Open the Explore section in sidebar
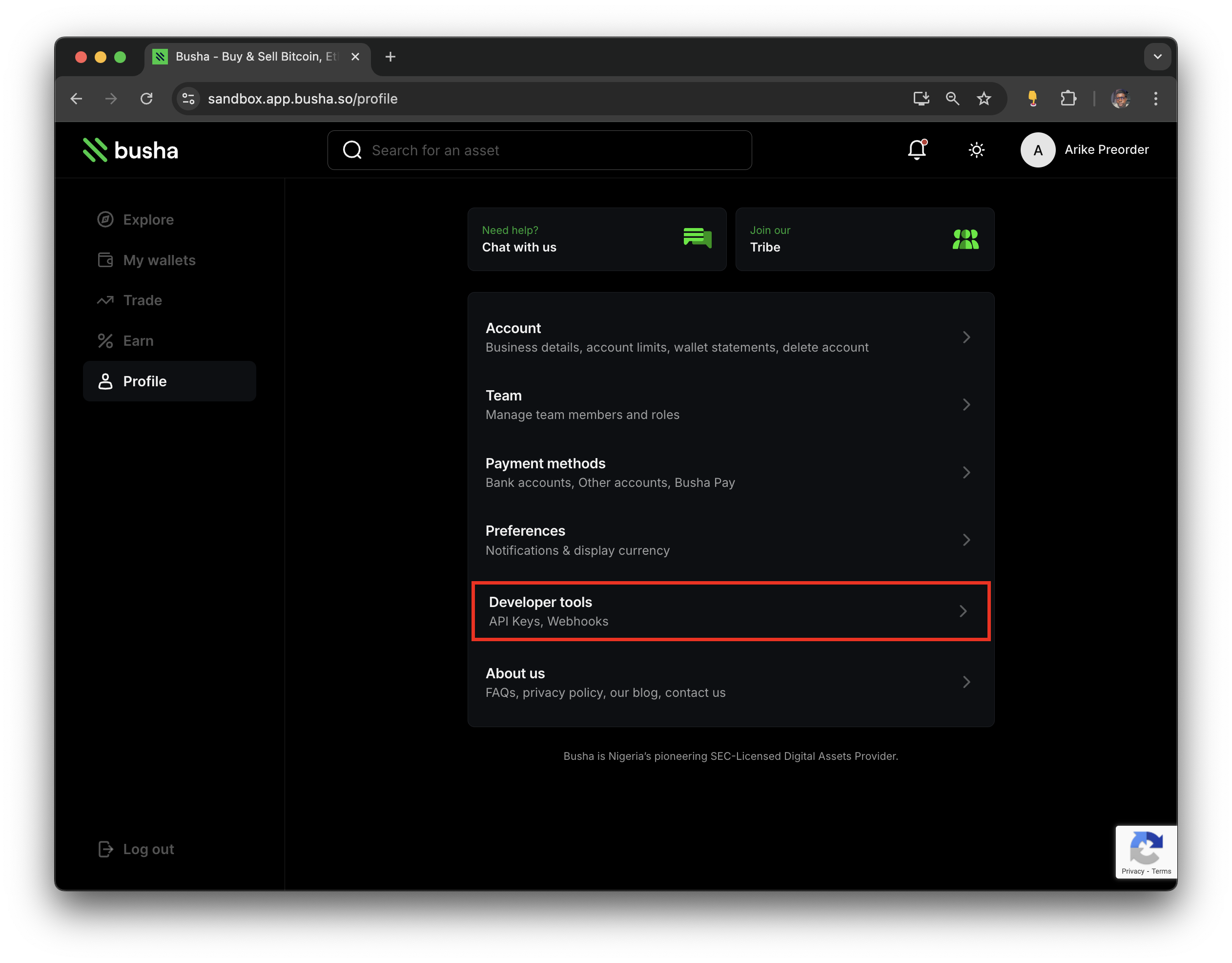 (148, 220)
